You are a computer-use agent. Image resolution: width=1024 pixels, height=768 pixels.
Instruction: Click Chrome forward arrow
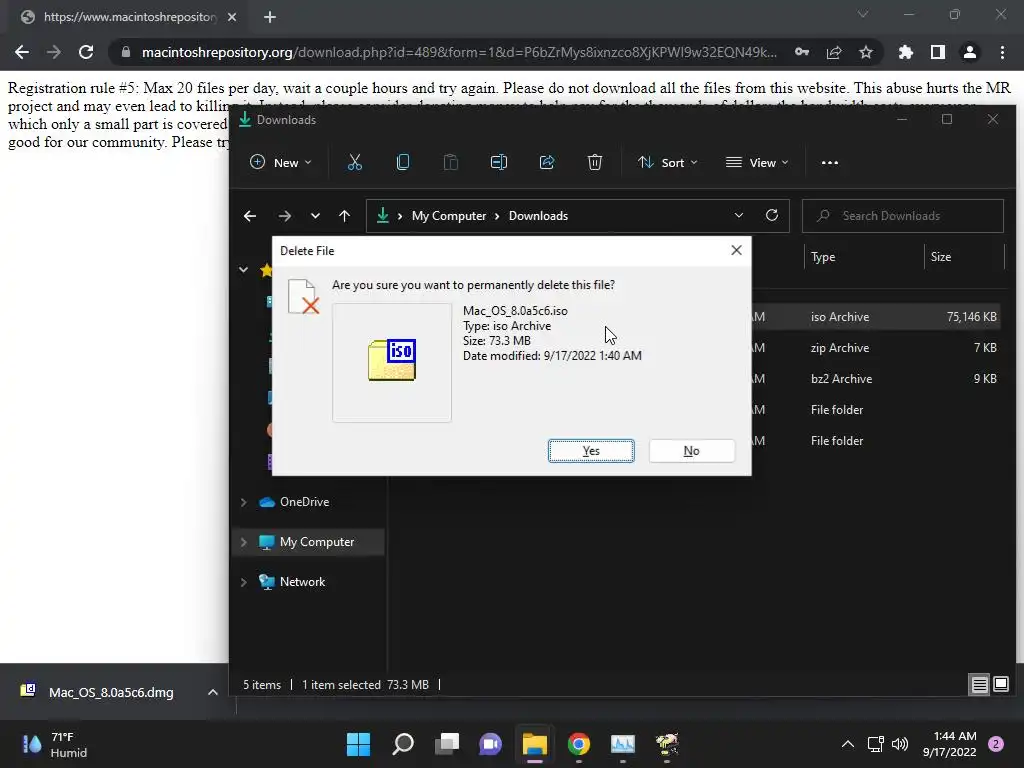[54, 52]
